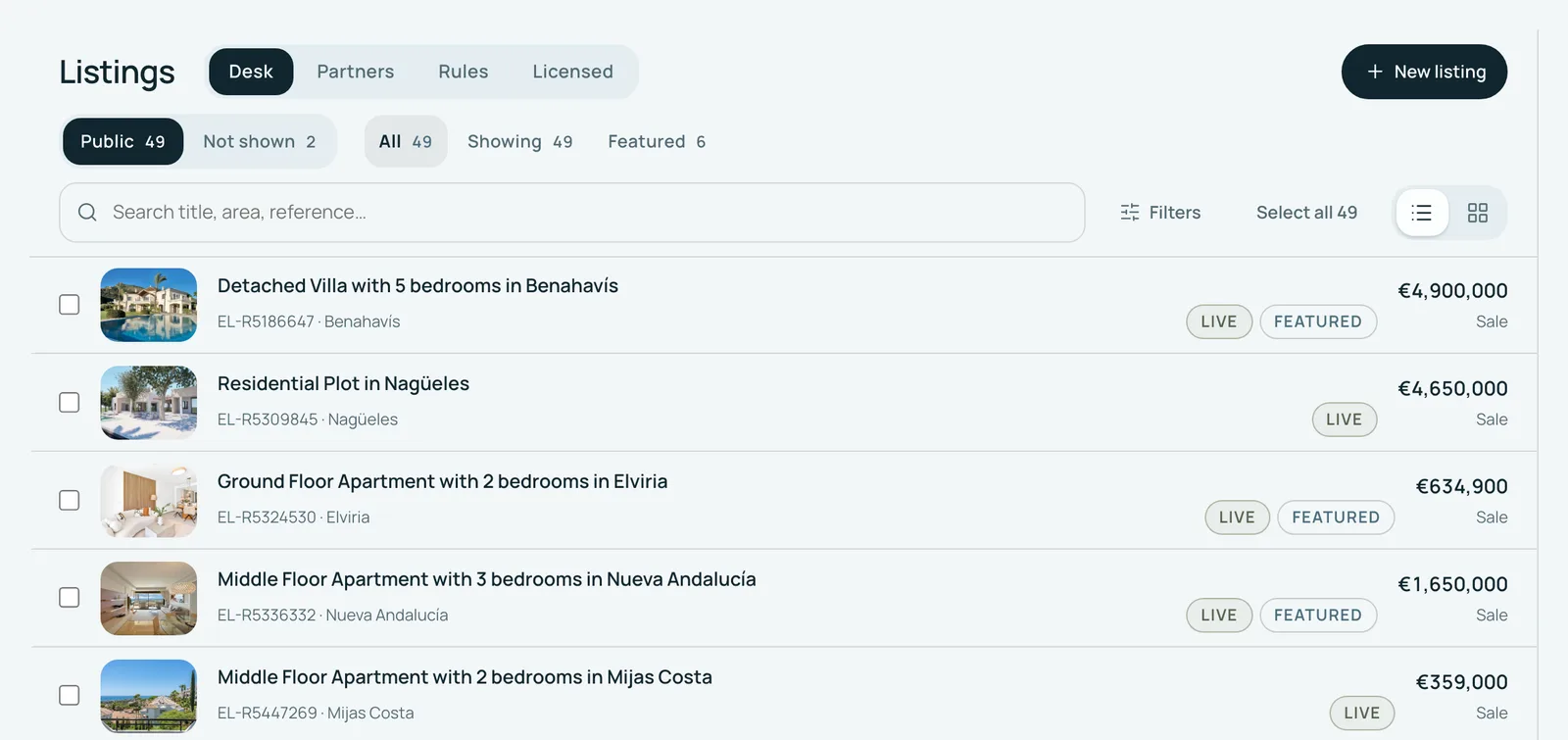Click the €359,000 price
The image size is (1568, 740).
coord(1461,682)
